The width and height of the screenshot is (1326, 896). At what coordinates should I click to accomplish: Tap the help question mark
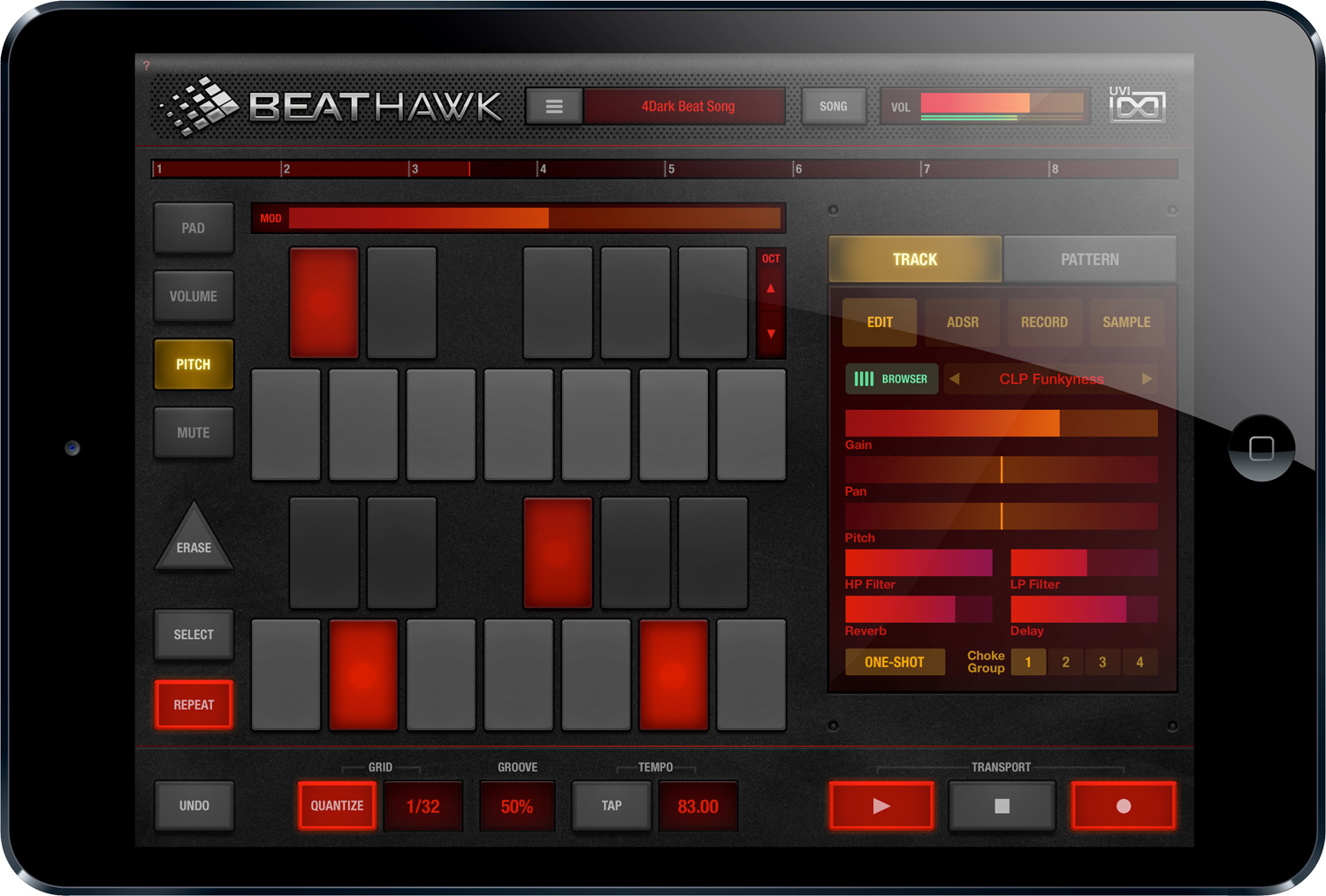147,65
